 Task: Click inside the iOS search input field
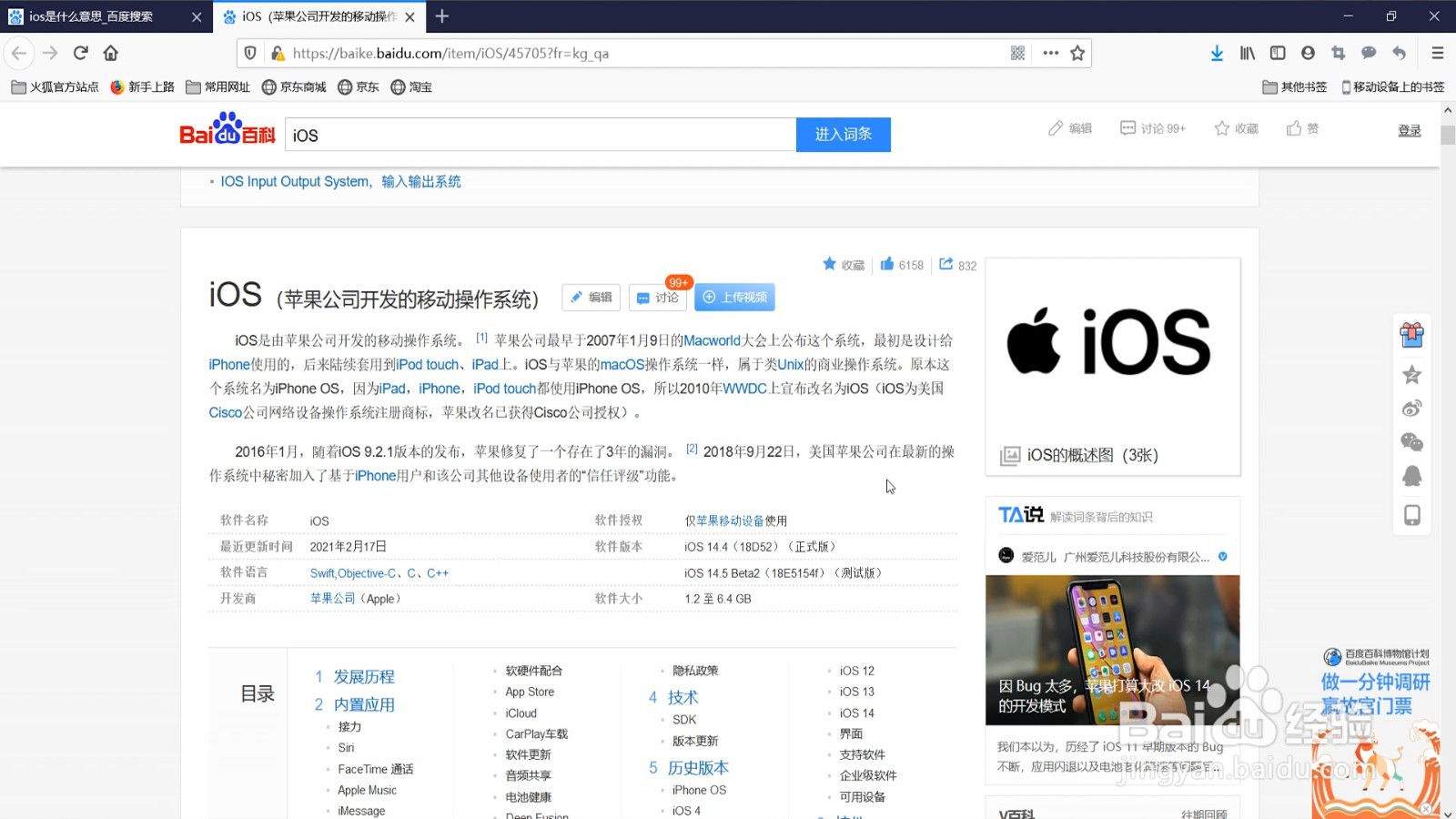point(541,134)
